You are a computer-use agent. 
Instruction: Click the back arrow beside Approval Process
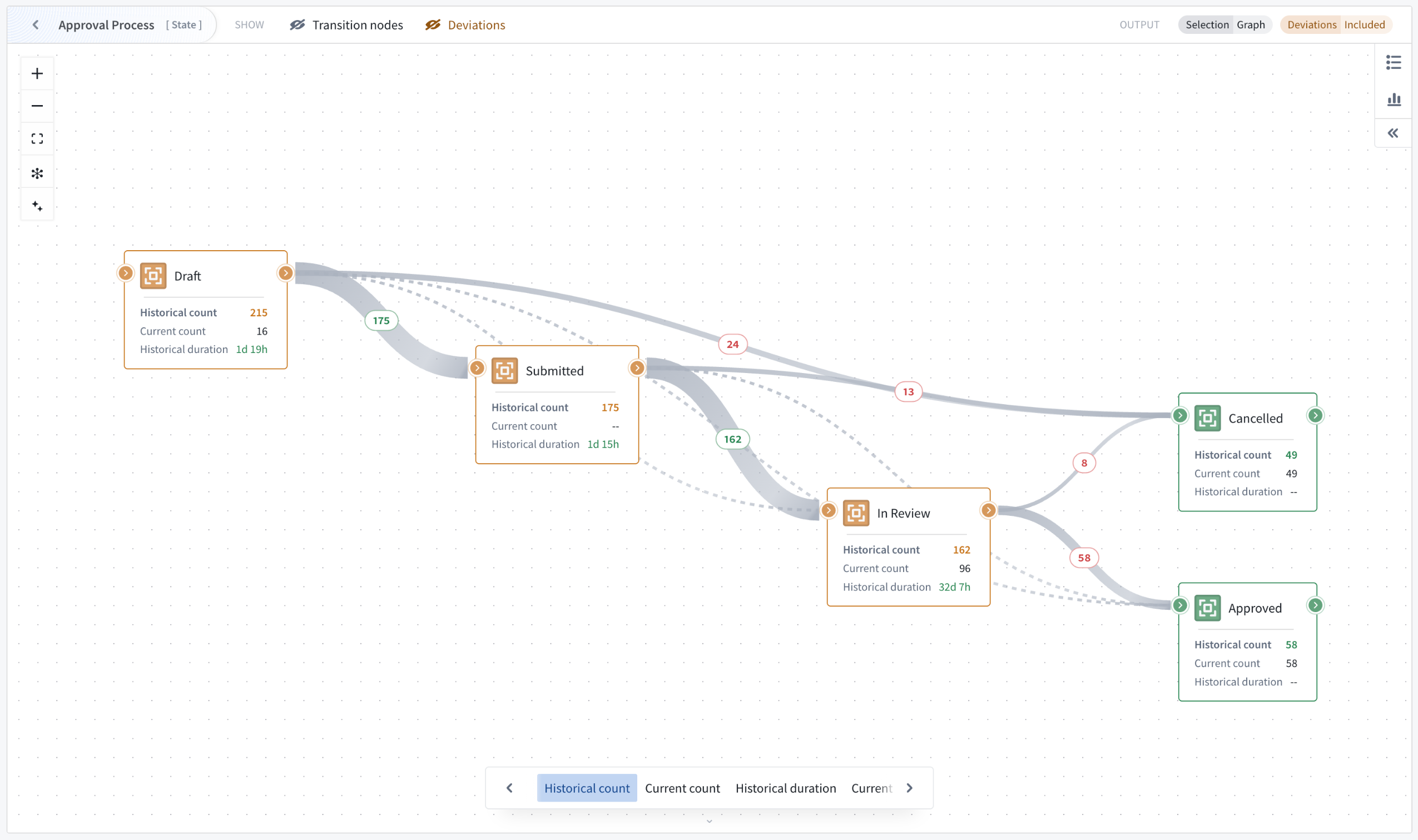pyautogui.click(x=36, y=24)
